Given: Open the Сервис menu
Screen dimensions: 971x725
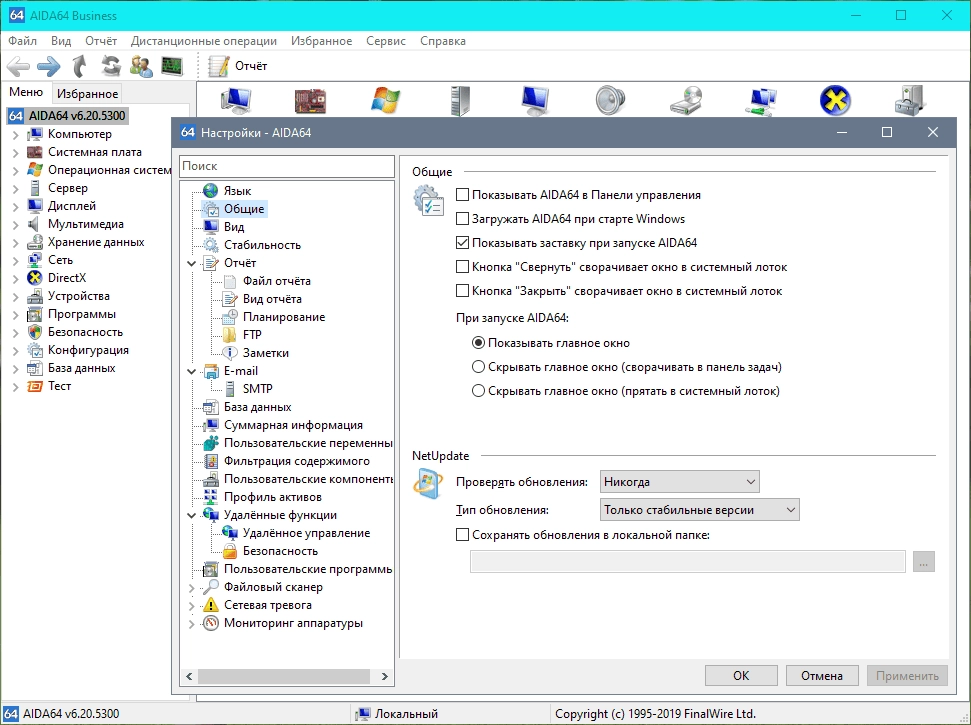Looking at the screenshot, I should pos(386,41).
